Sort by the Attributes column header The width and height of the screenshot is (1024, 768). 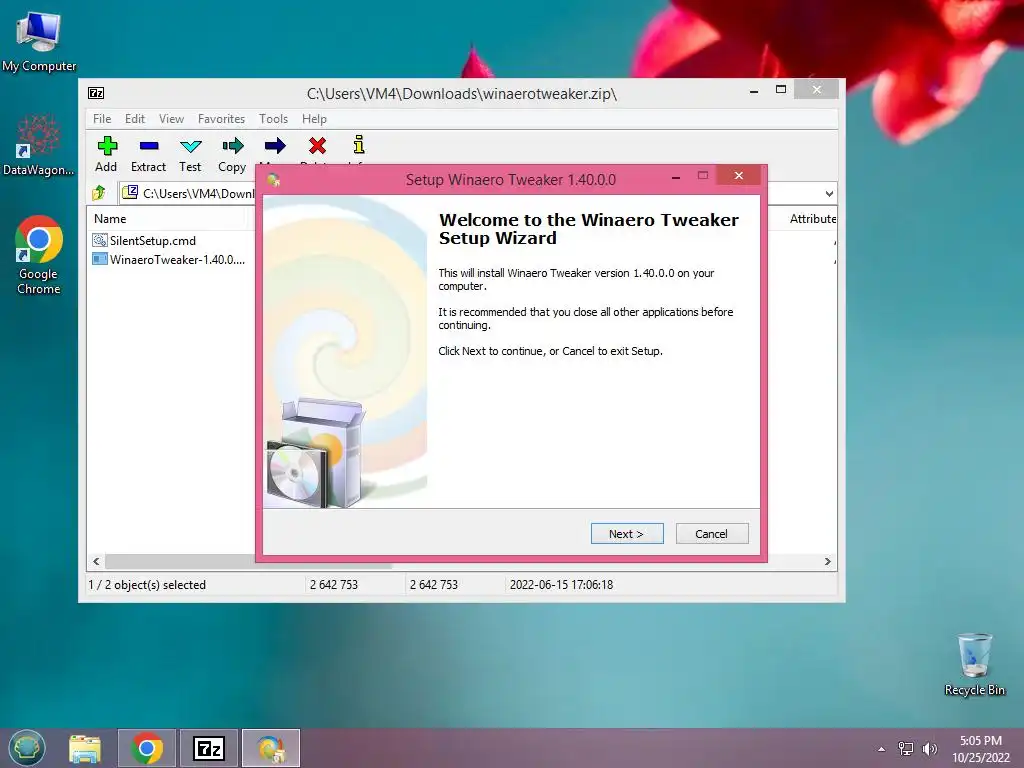[x=812, y=219]
